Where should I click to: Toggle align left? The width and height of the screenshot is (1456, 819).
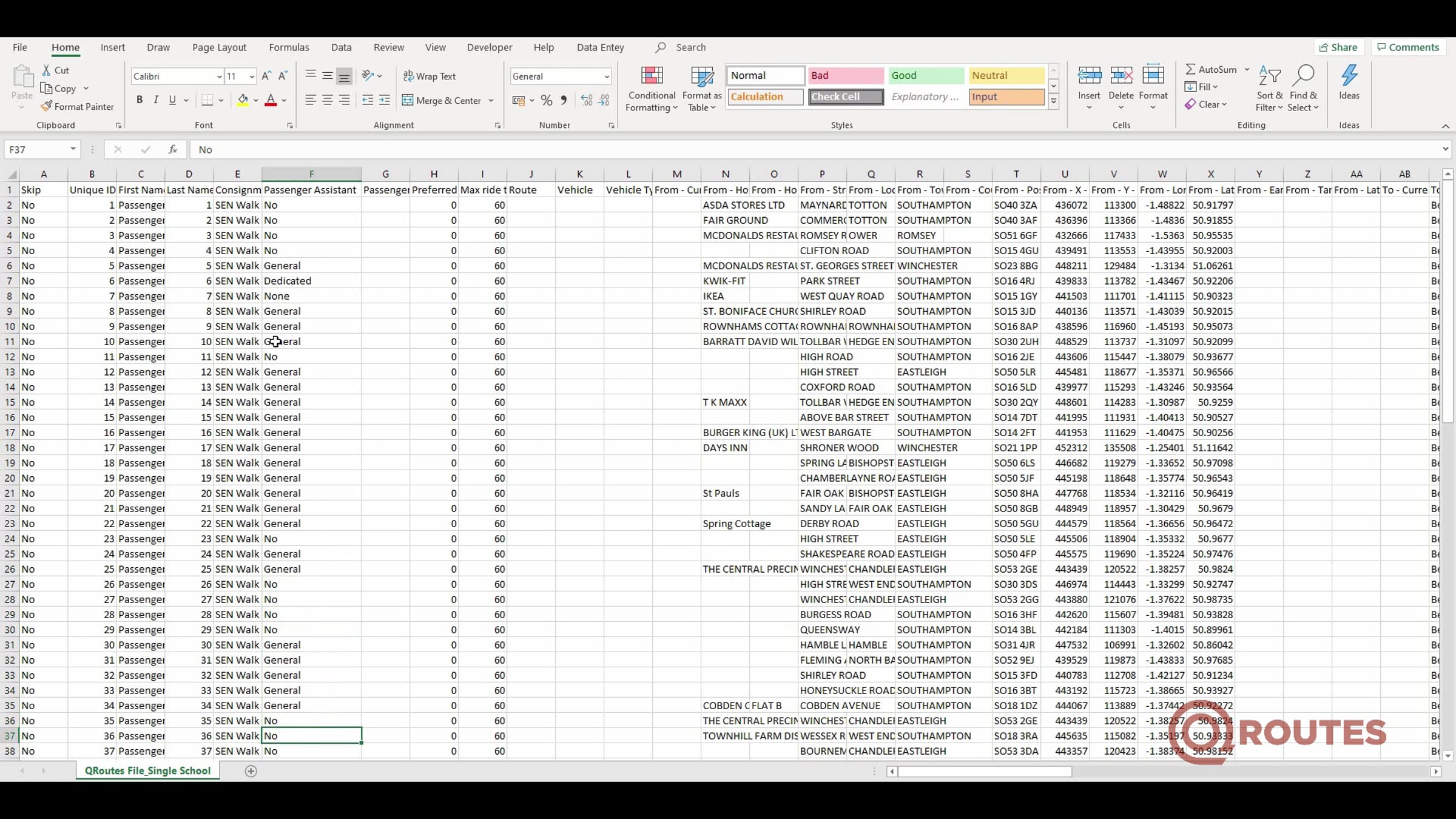tap(310, 100)
